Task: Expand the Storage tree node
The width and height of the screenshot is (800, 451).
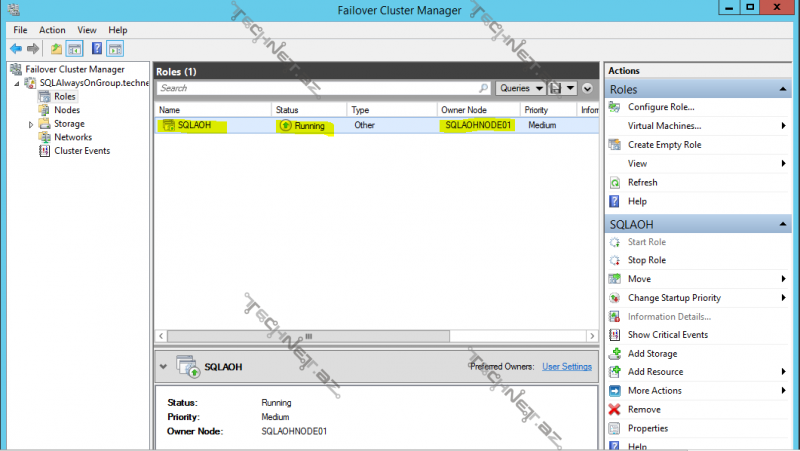Action: [x=31, y=124]
